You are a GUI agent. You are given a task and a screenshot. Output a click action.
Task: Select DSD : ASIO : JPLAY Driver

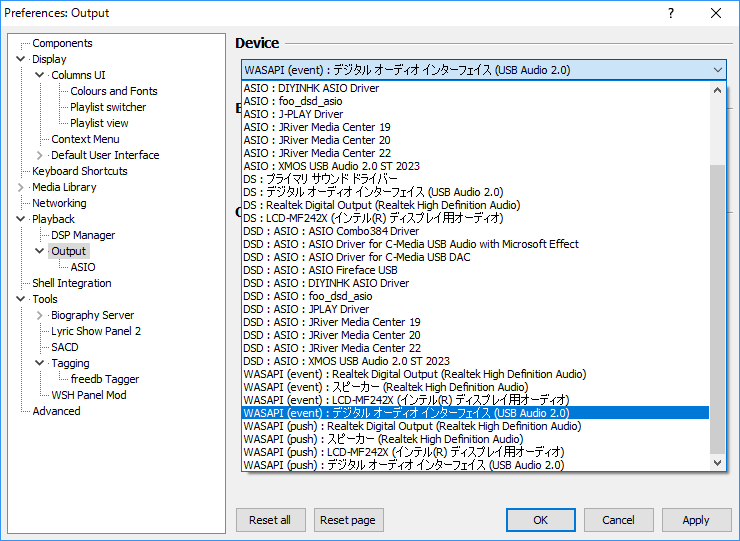pyautogui.click(x=475, y=309)
